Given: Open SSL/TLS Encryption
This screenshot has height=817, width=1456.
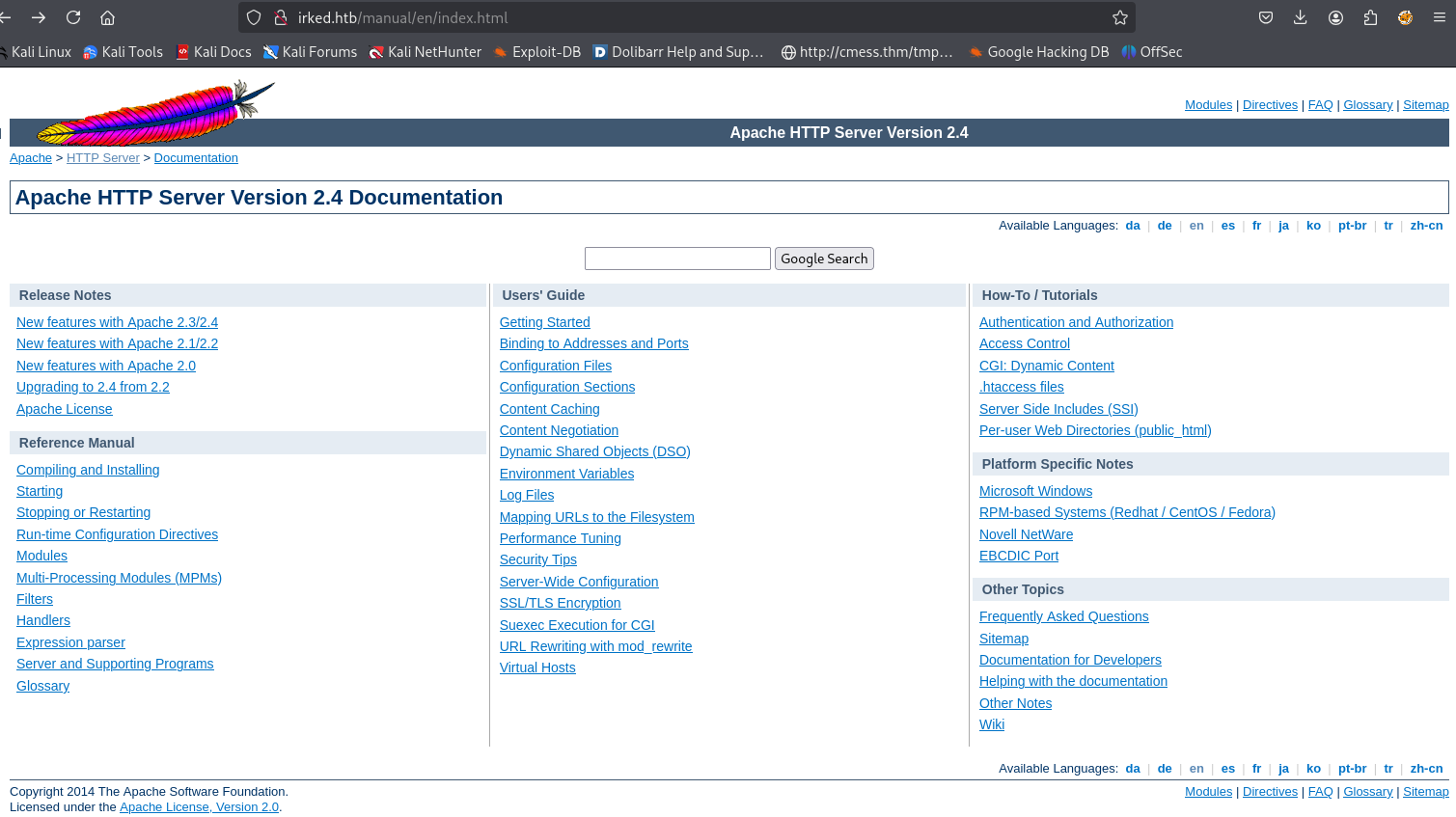Looking at the screenshot, I should pyautogui.click(x=561, y=603).
